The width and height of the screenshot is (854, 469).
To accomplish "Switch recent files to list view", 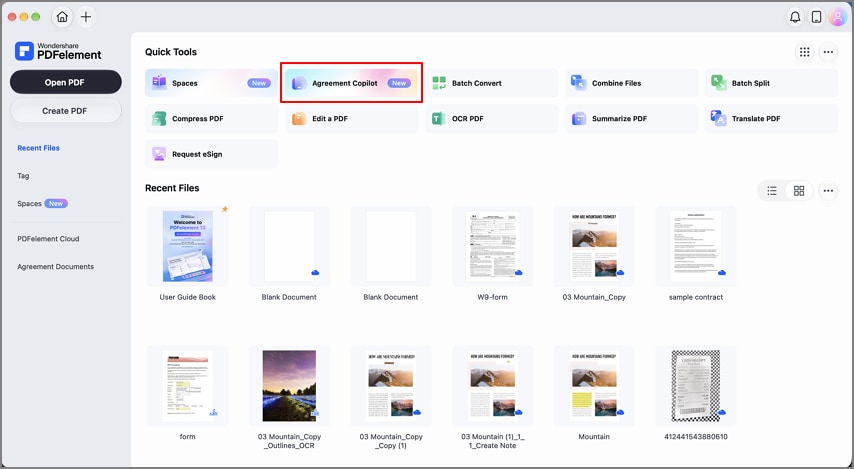I will pos(772,191).
